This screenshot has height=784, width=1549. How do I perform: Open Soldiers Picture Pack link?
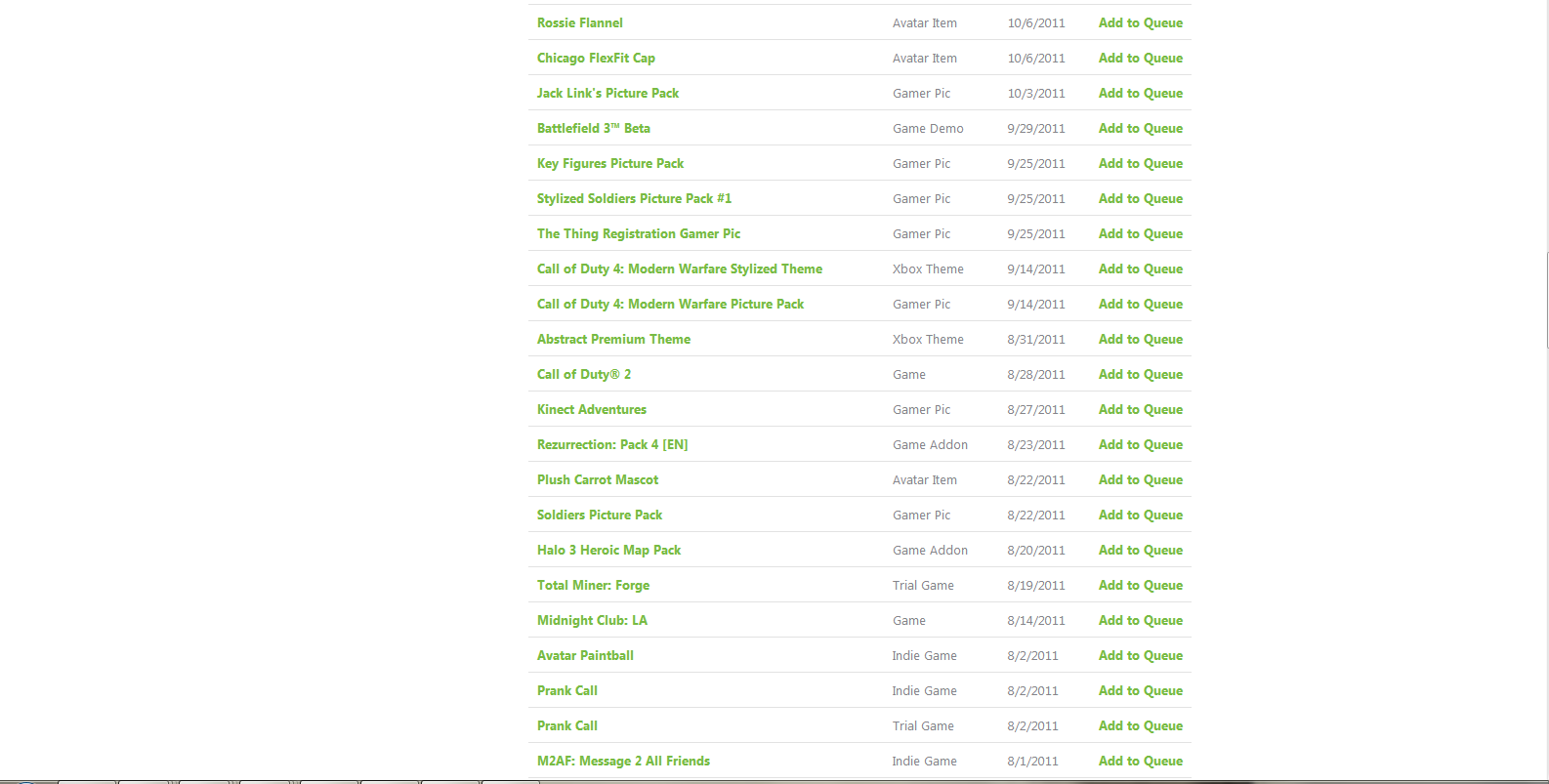(x=600, y=515)
